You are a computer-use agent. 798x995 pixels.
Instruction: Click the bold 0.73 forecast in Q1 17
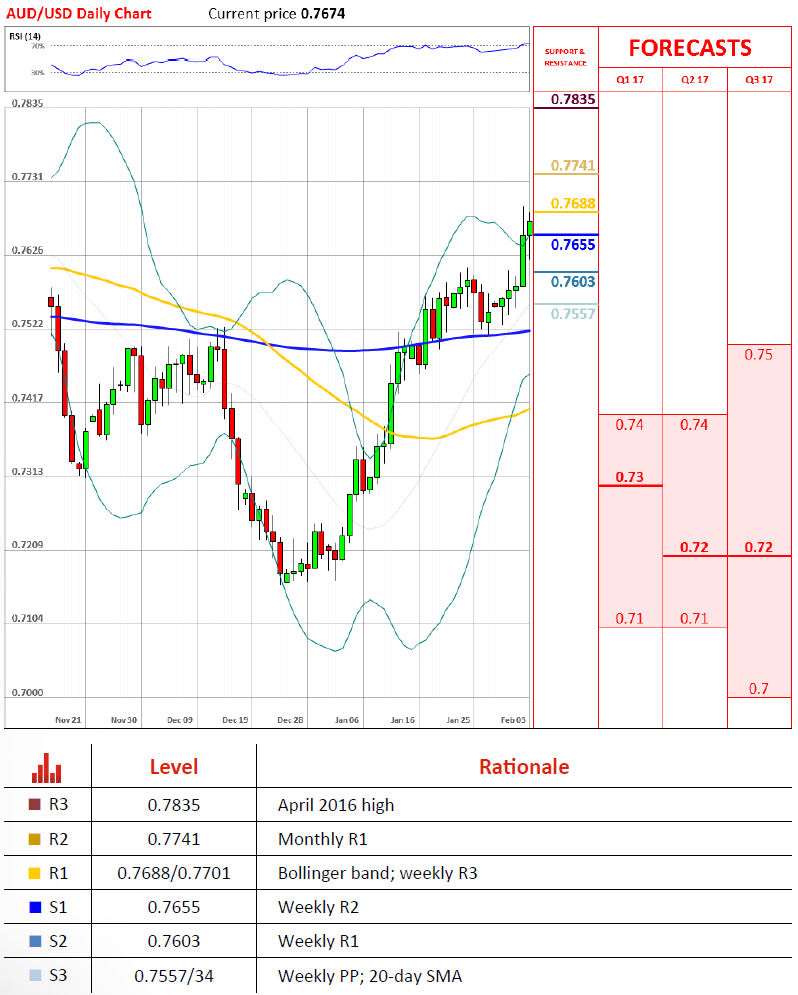[629, 477]
